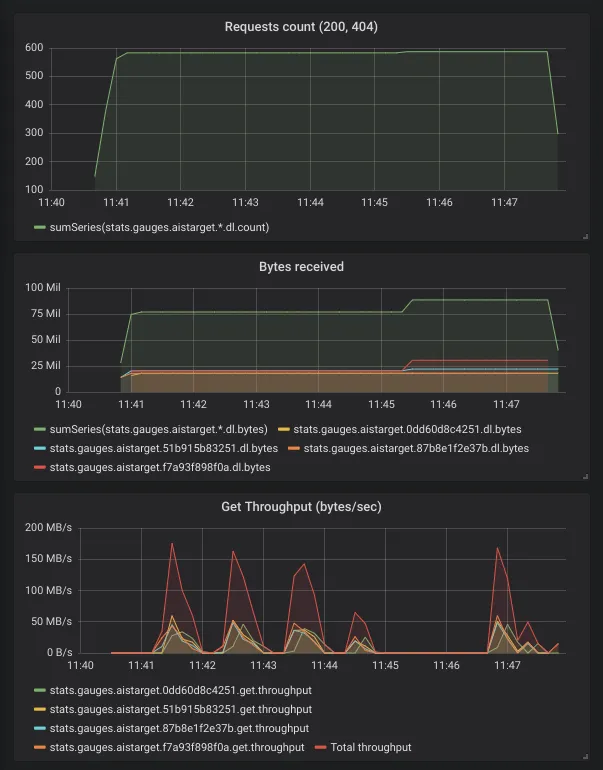Click 200 MB/s y-axis label in throughput chart
603x770 pixels.
point(48,527)
